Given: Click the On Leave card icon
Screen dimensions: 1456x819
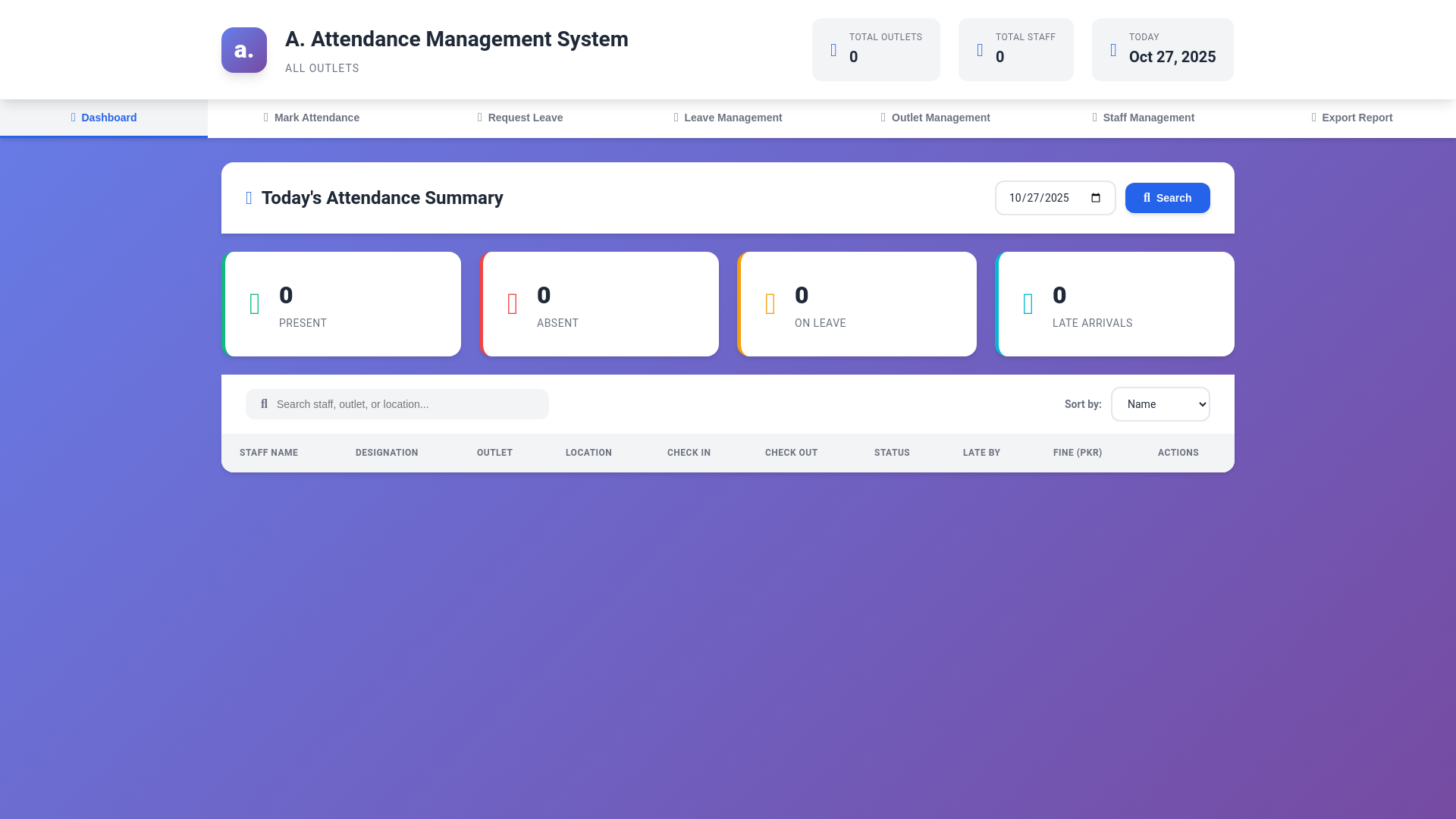Looking at the screenshot, I should point(770,304).
